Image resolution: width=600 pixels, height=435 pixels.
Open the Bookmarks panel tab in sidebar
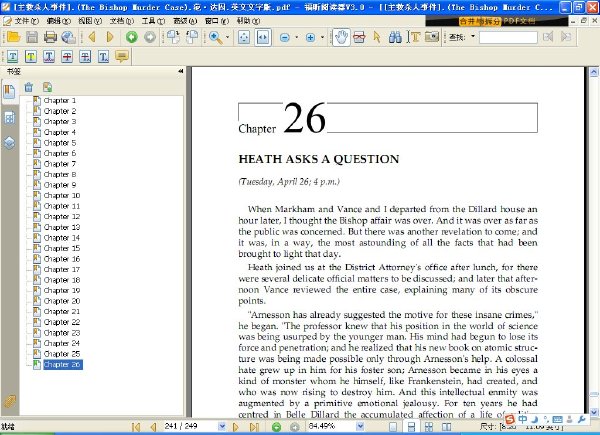[9, 92]
